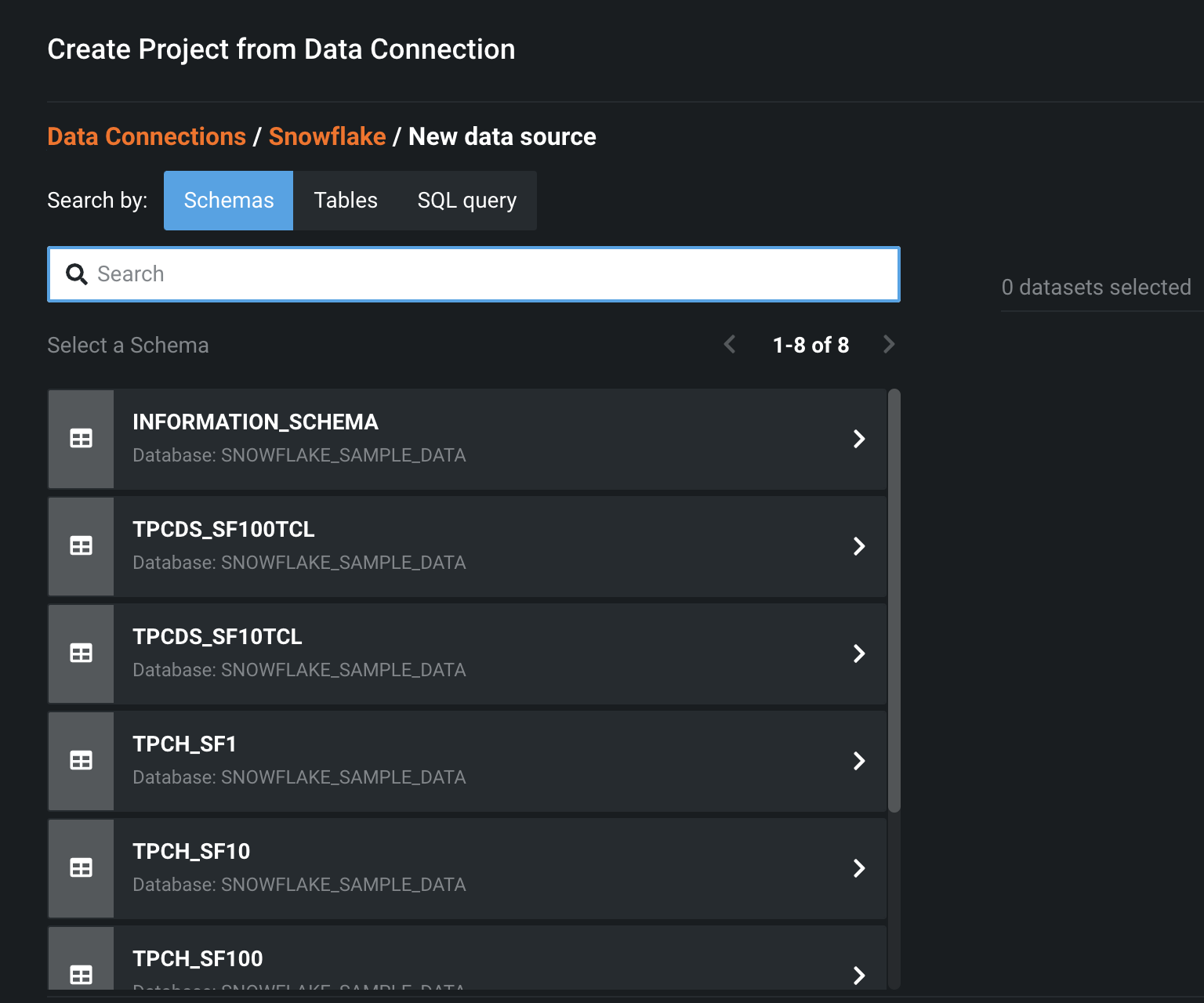Click the magnifying glass search icon

(x=77, y=274)
